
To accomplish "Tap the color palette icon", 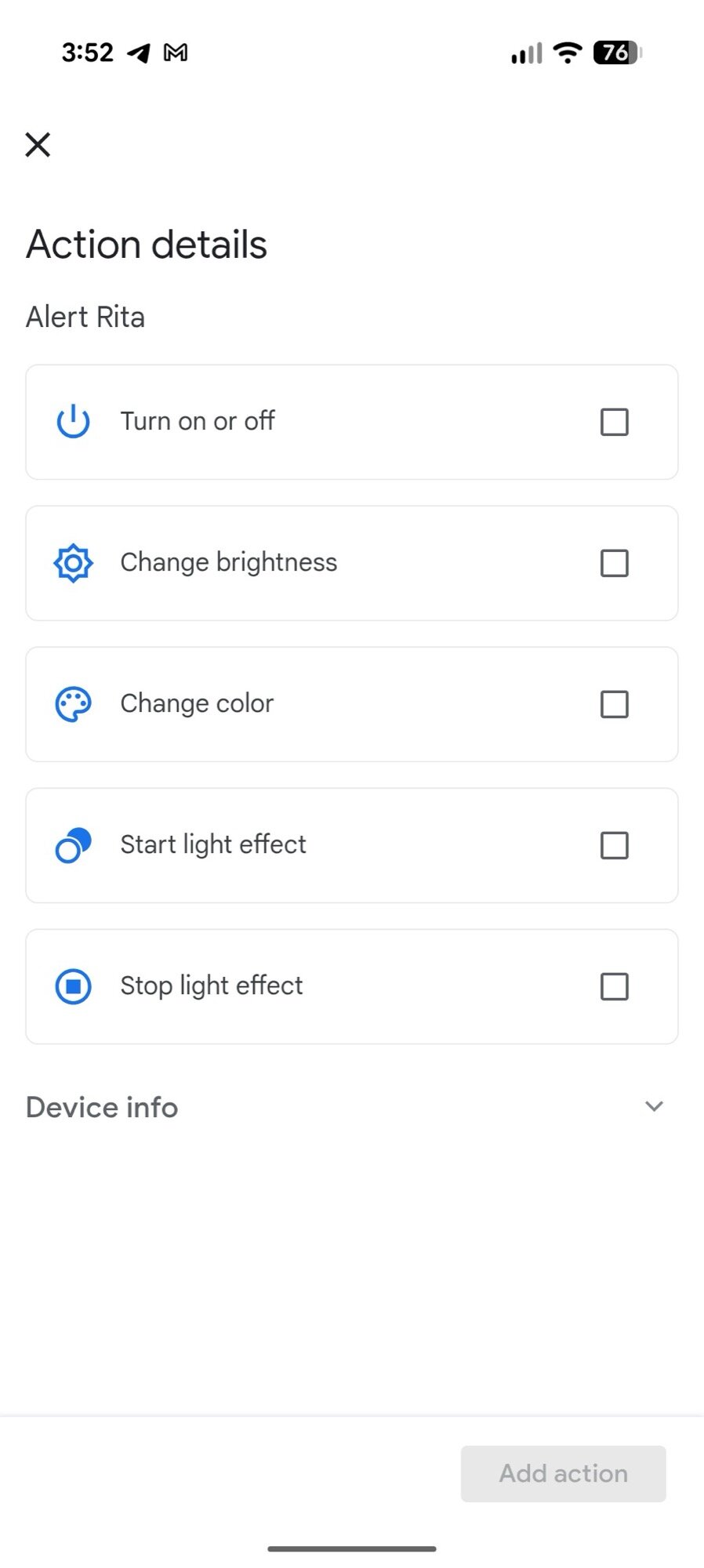I will [73, 704].
